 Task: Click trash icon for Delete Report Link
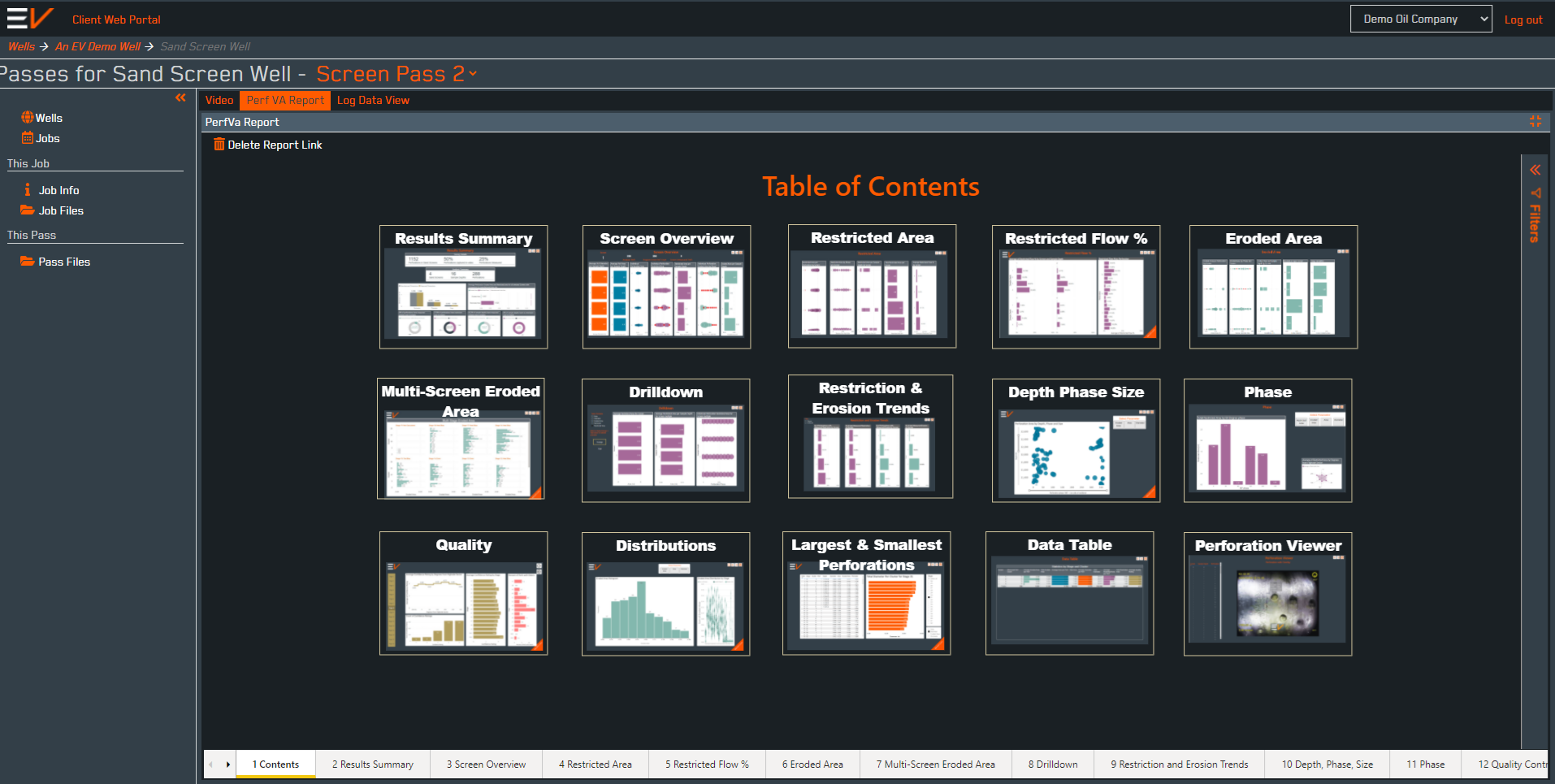pos(219,145)
